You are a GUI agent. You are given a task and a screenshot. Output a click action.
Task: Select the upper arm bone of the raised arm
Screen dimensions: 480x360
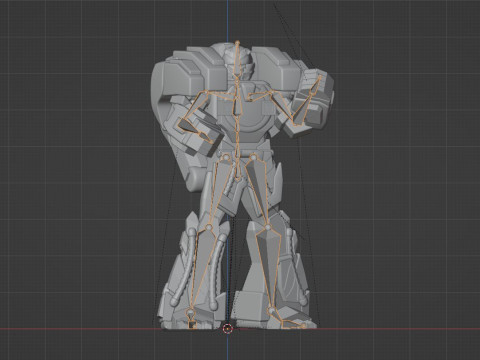pyautogui.click(x=282, y=106)
